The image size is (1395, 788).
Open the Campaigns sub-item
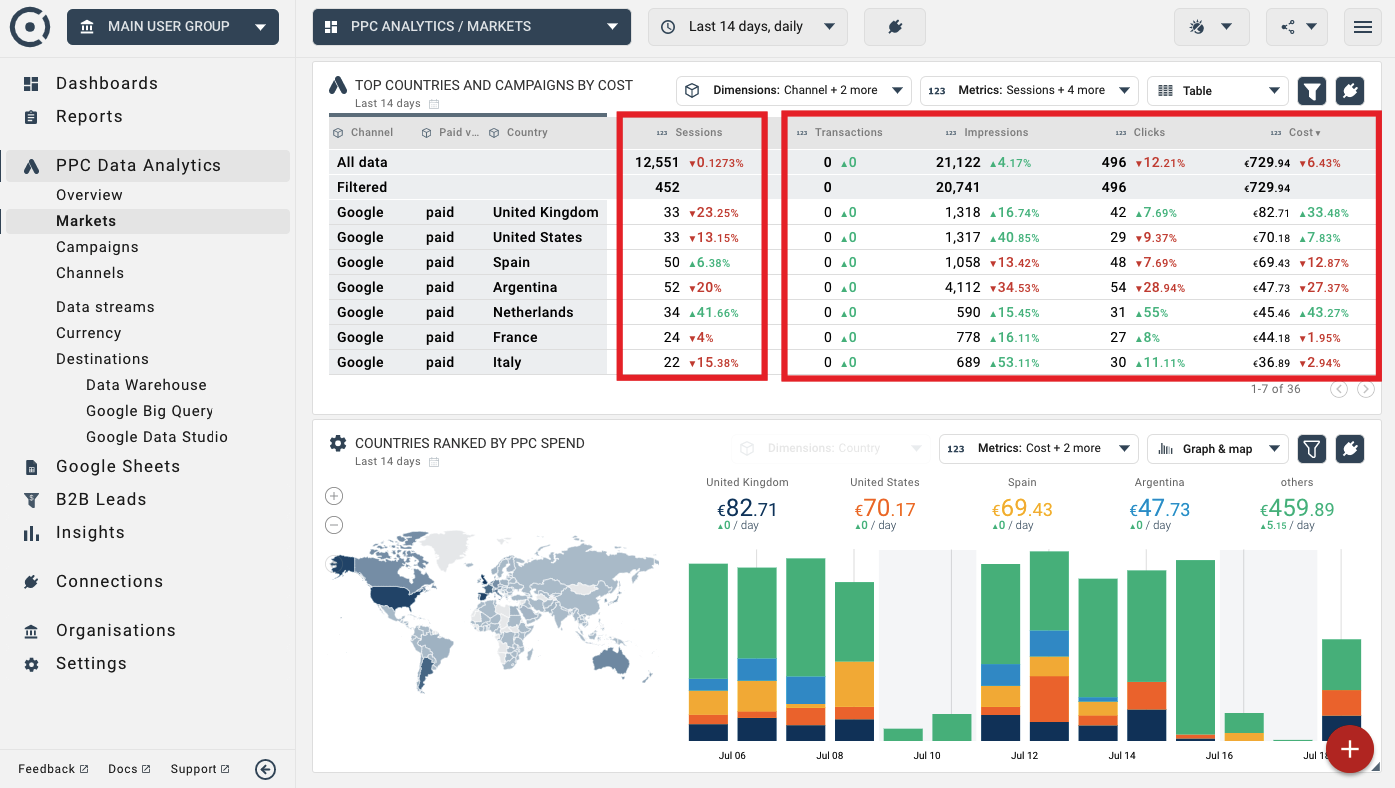[x=97, y=247]
